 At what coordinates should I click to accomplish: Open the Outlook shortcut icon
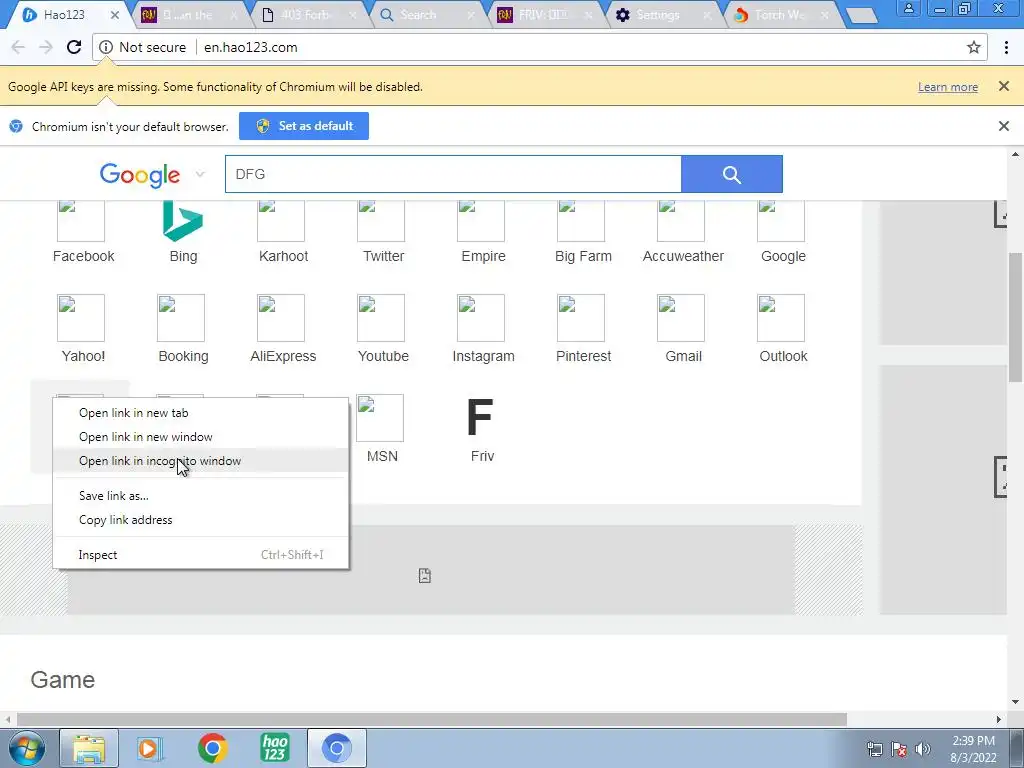coord(780,318)
